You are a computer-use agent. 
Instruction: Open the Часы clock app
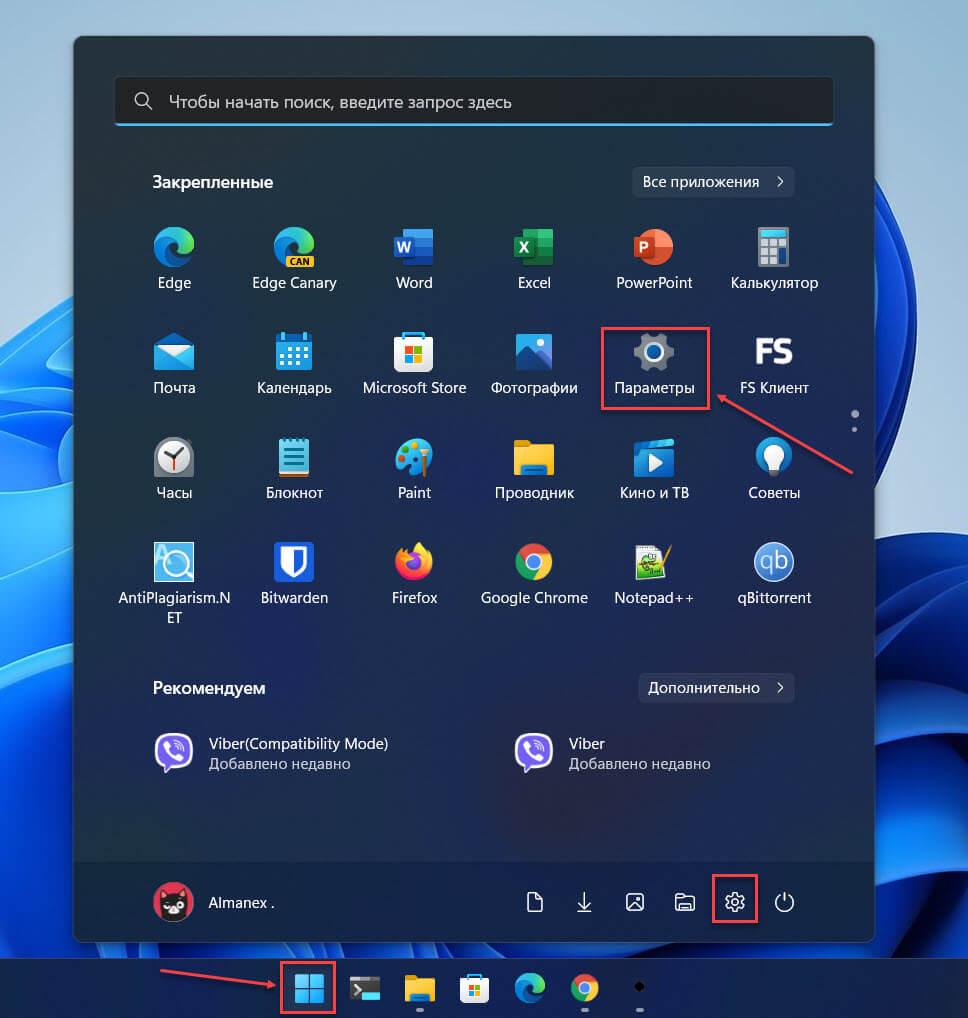tap(174, 468)
